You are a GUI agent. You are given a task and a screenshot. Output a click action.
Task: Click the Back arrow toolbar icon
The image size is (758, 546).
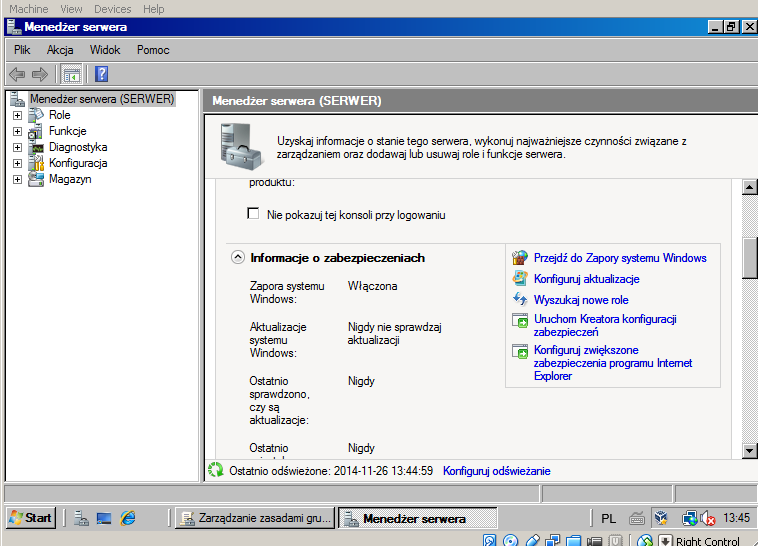point(17,74)
